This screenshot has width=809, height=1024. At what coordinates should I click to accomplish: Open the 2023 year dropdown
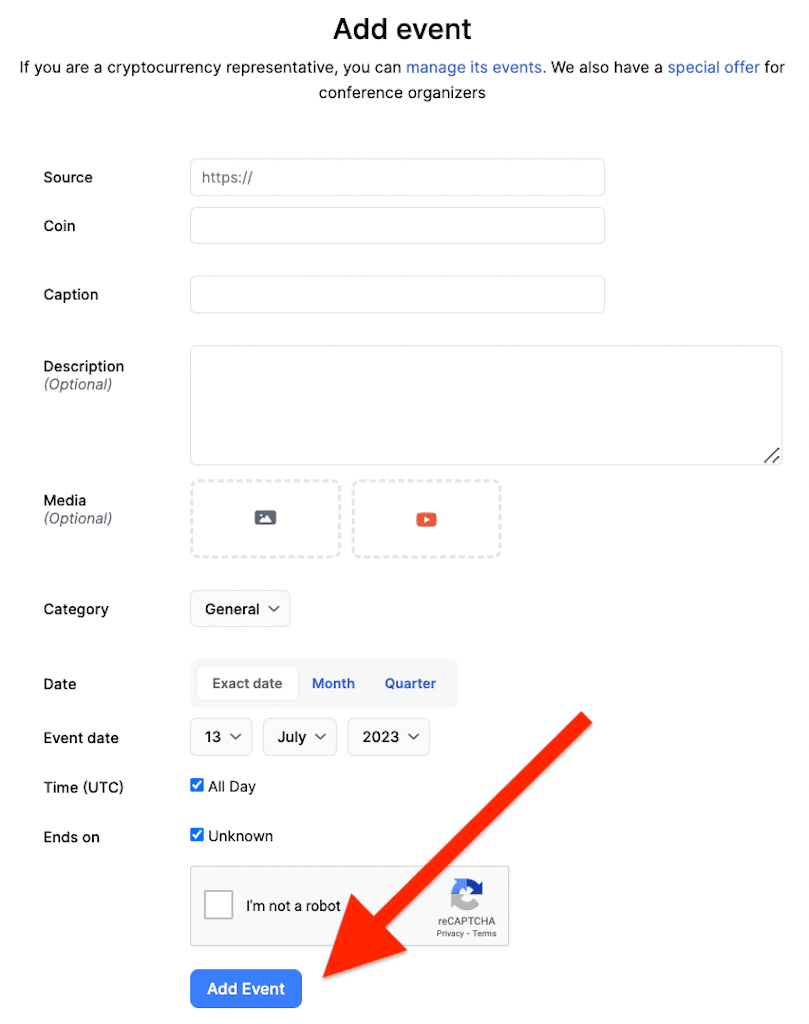coord(389,737)
